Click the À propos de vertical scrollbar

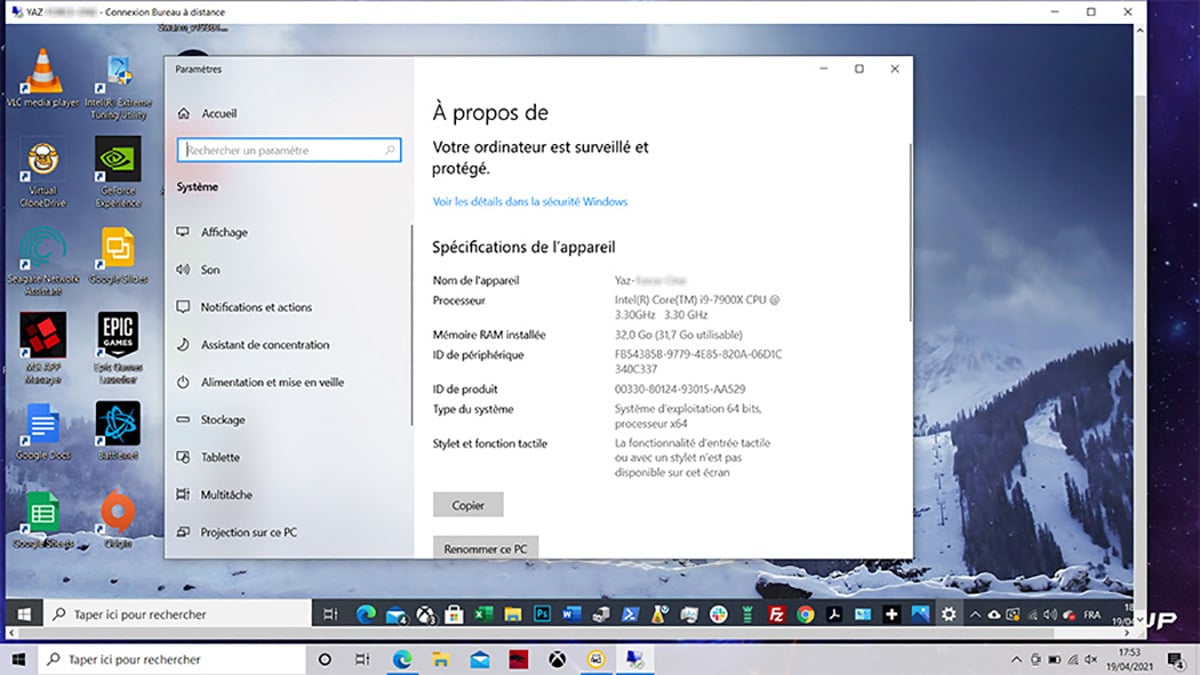(x=909, y=230)
